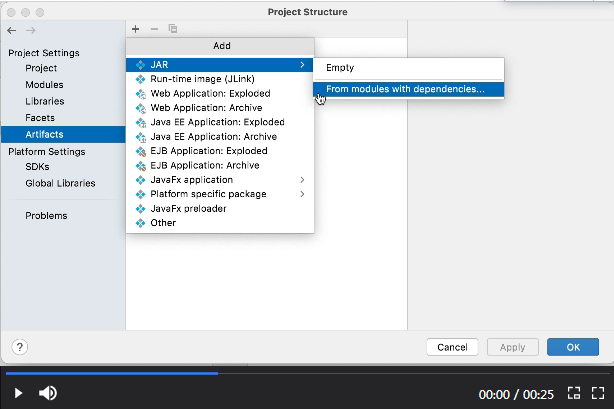Click the Run-time image (JLink) icon

tap(140, 79)
